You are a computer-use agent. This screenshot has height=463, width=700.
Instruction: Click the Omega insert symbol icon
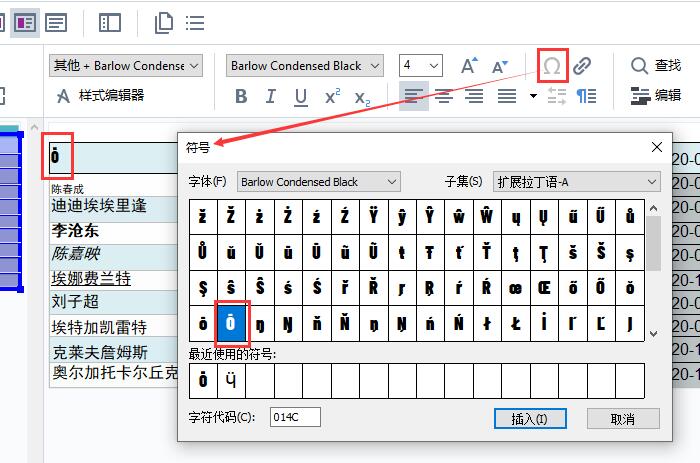point(552,66)
